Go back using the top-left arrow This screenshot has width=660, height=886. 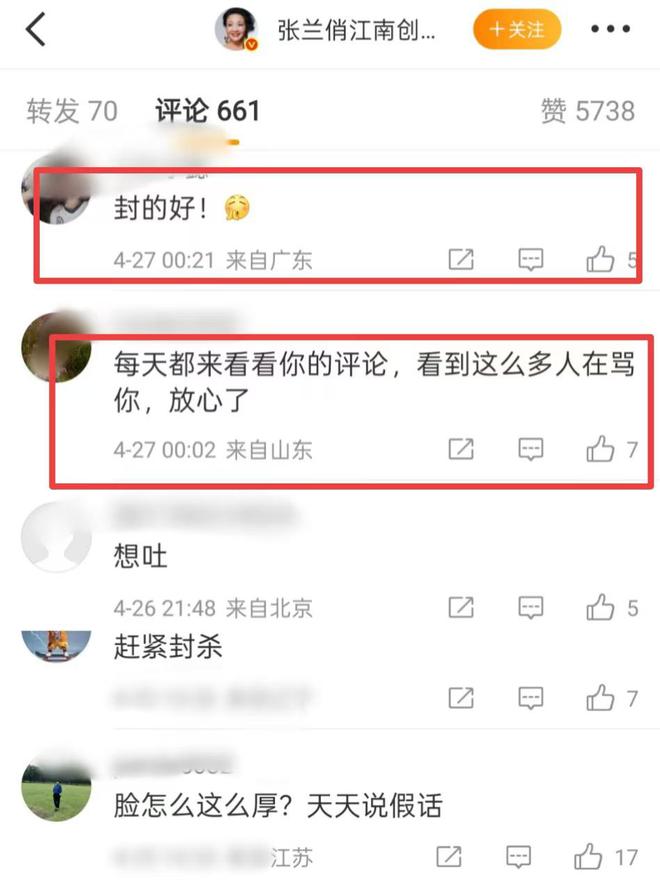(x=35, y=29)
